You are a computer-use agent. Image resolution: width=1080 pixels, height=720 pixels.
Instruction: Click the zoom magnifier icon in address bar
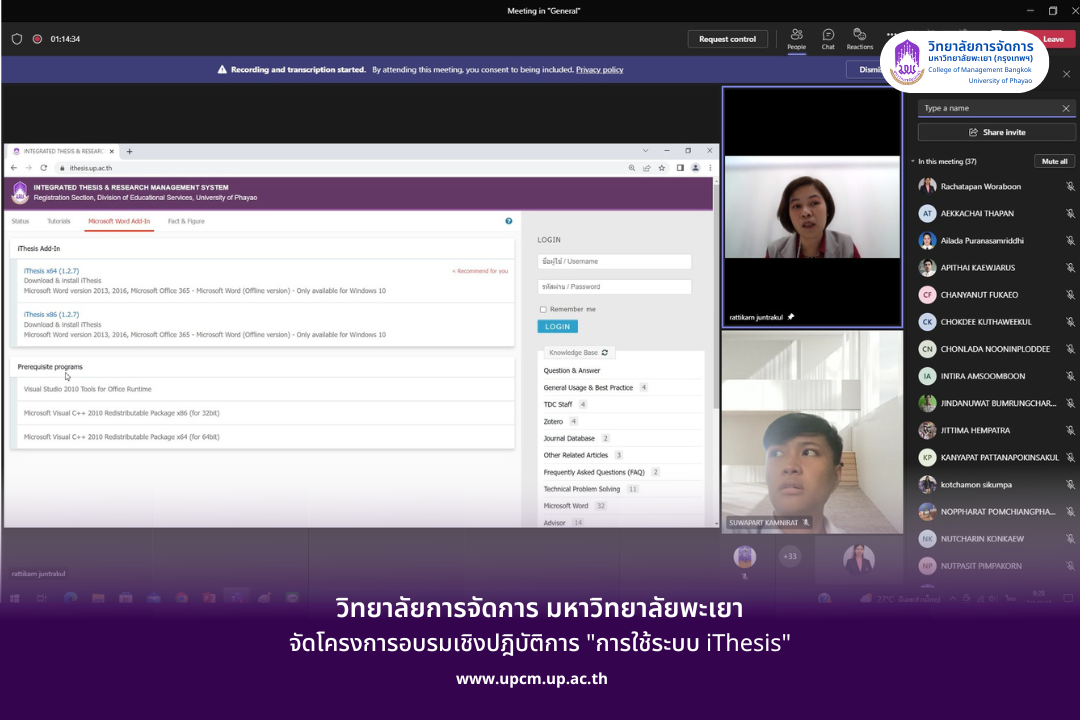click(x=632, y=167)
